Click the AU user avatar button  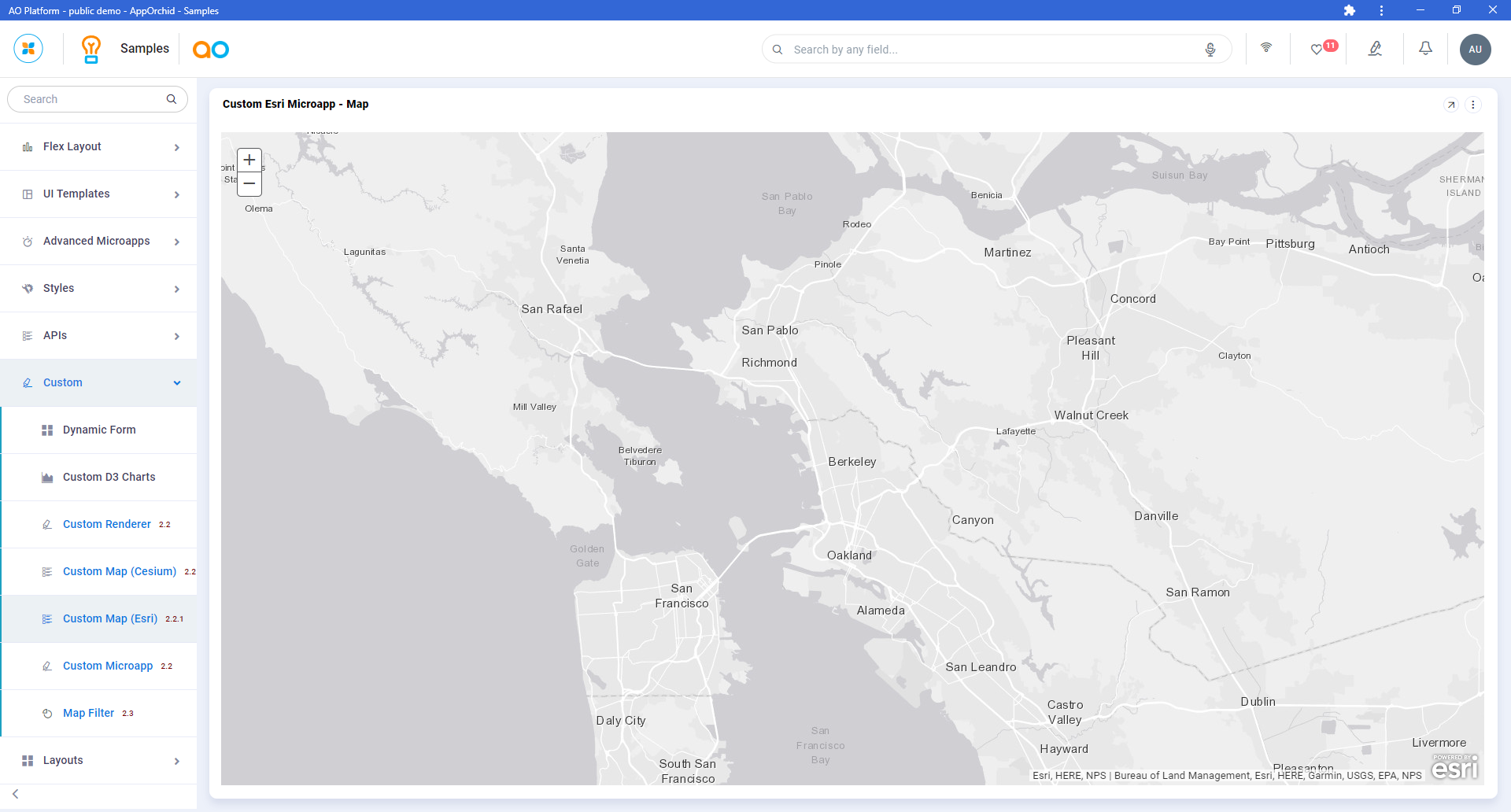tap(1475, 50)
